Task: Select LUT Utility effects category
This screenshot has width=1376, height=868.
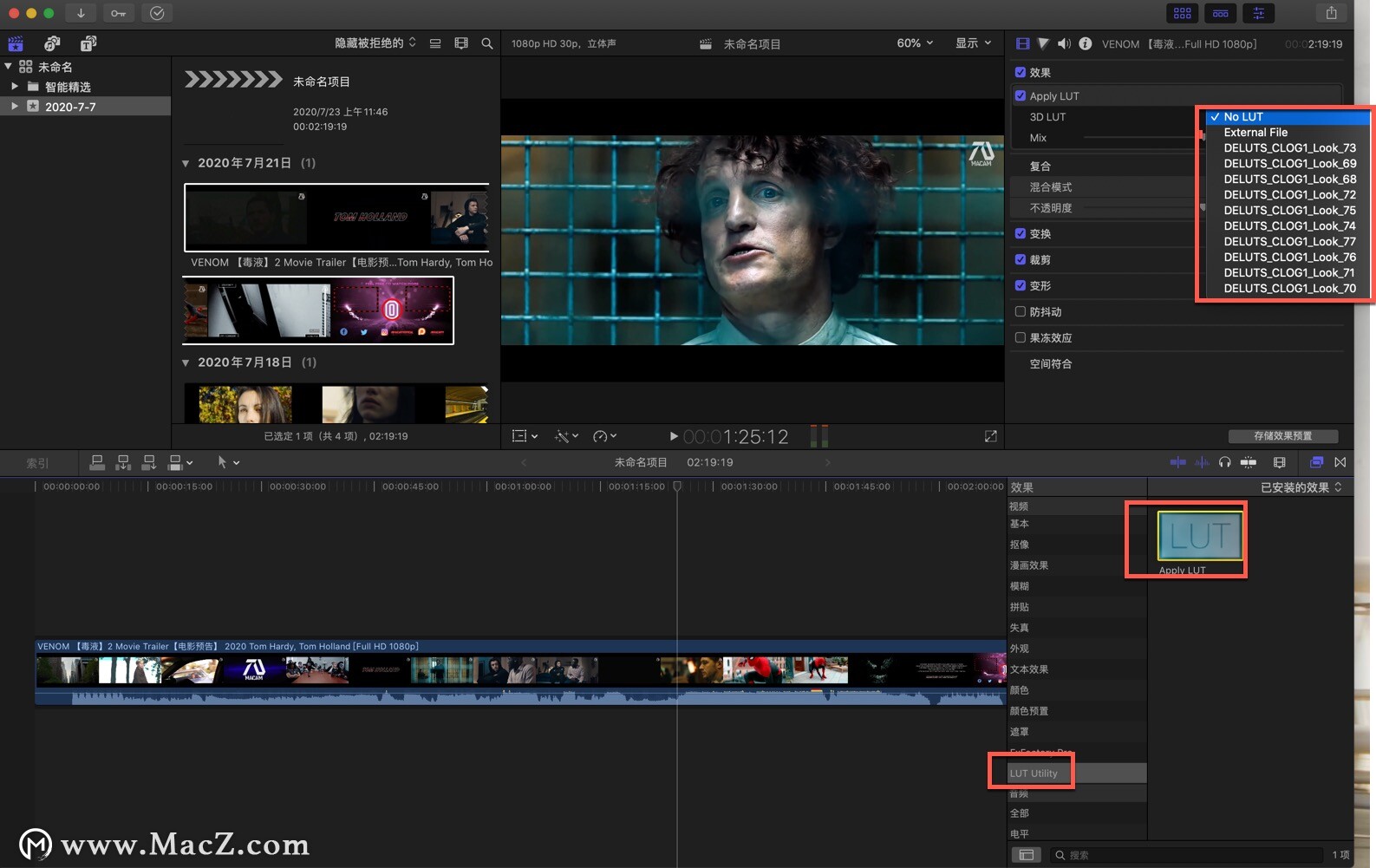Action: point(1076,773)
